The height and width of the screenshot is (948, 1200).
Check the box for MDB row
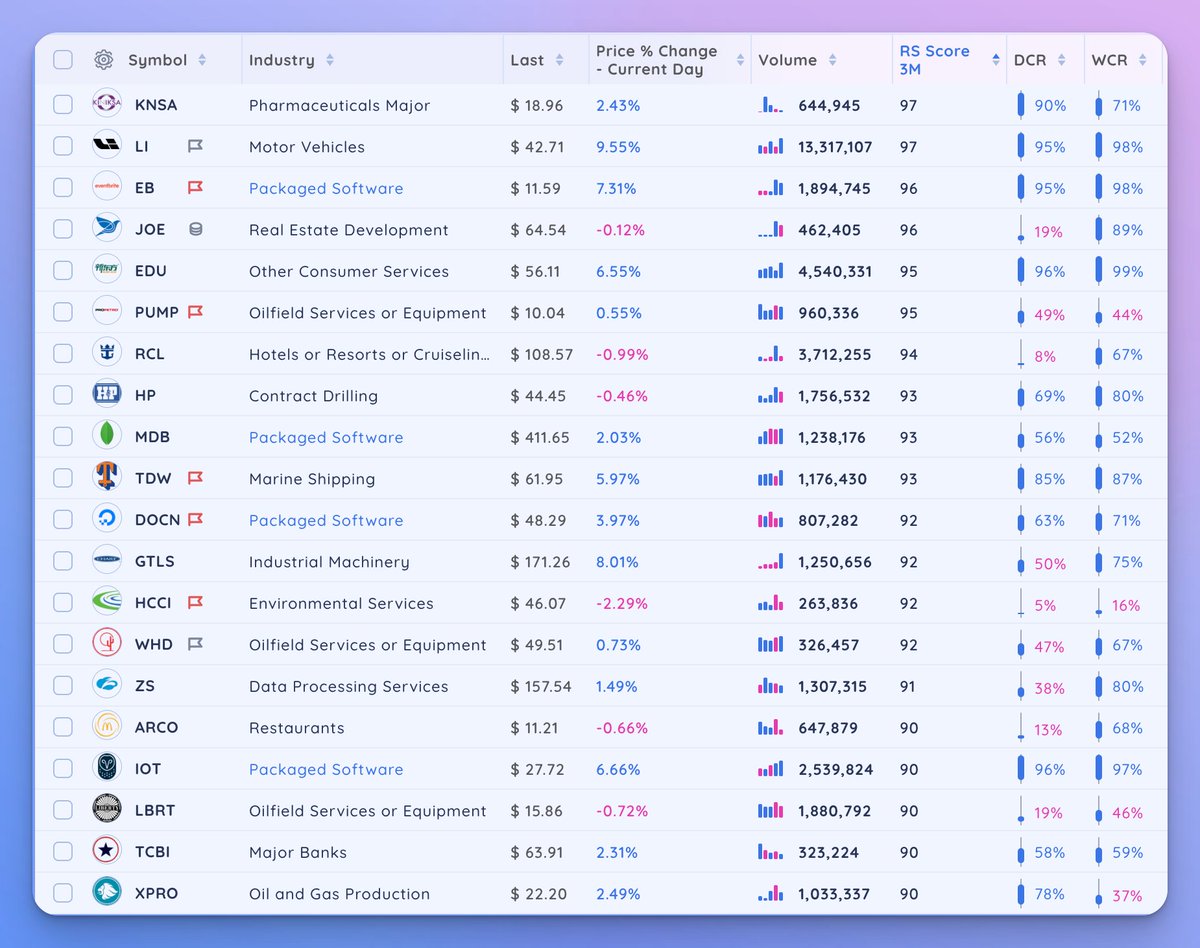63,437
